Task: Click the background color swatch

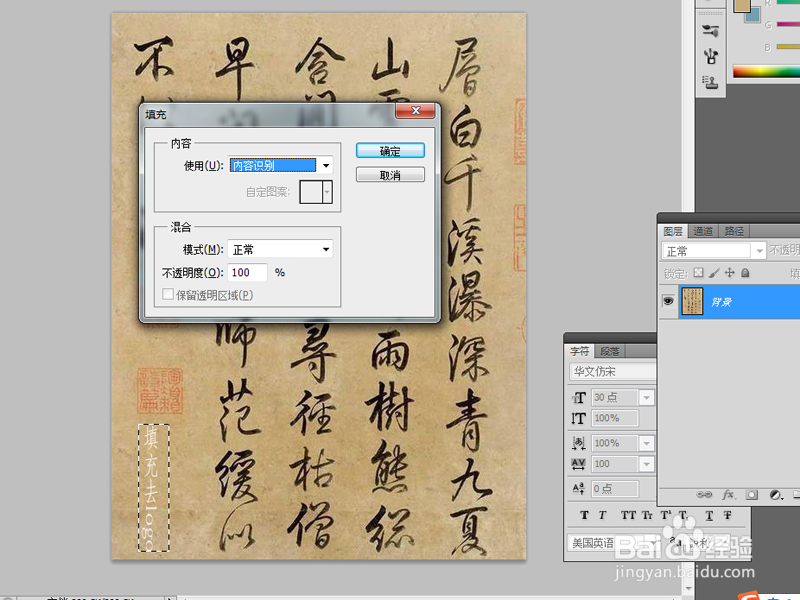Action: 754,16
